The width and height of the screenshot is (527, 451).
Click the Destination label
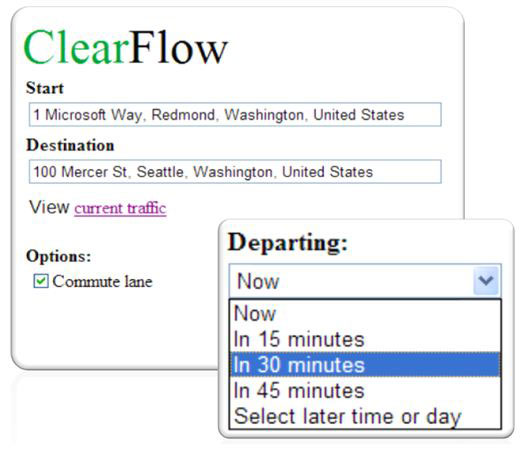pyautogui.click(x=70, y=145)
